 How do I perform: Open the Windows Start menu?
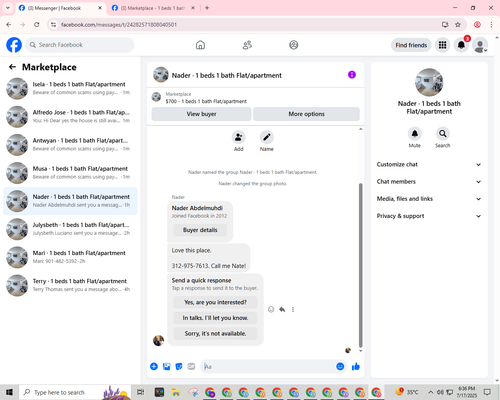click(x=9, y=392)
